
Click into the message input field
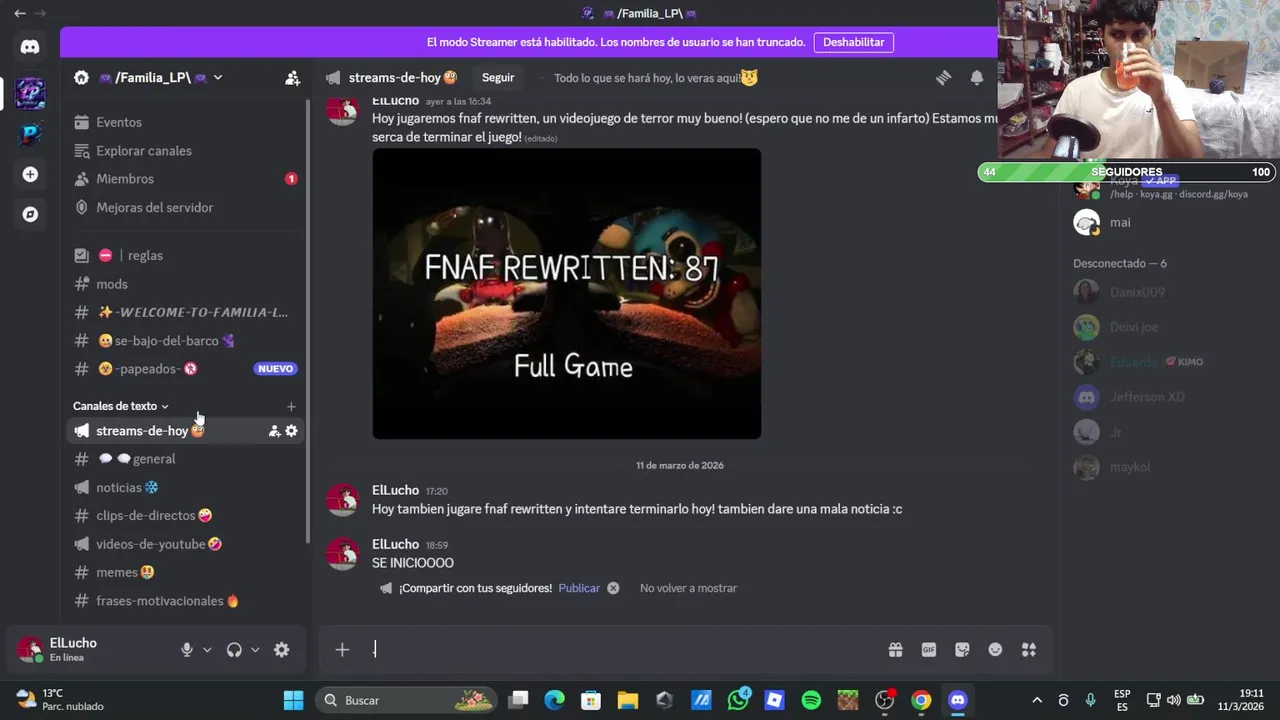click(x=625, y=650)
